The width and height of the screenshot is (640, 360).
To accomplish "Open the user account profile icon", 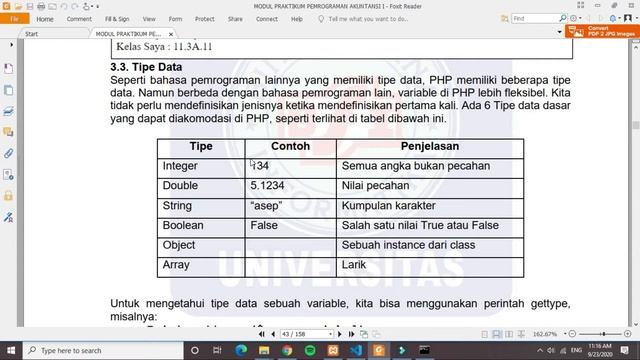I will (628, 18).
